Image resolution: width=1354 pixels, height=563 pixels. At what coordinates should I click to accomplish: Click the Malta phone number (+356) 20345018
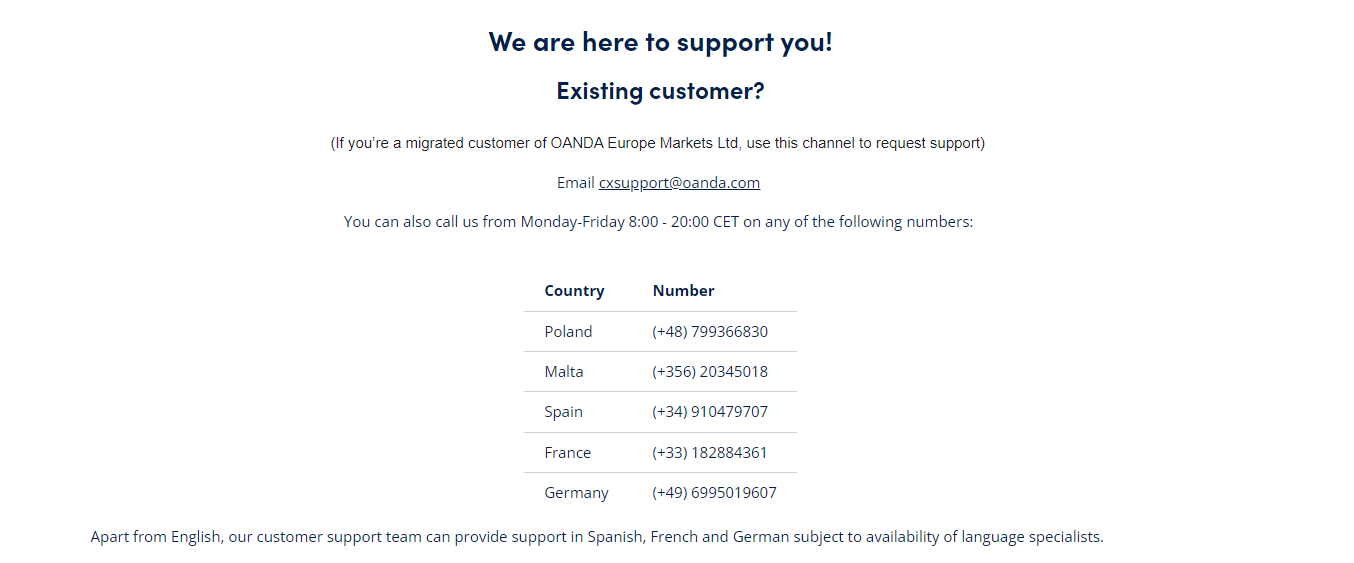coord(710,372)
